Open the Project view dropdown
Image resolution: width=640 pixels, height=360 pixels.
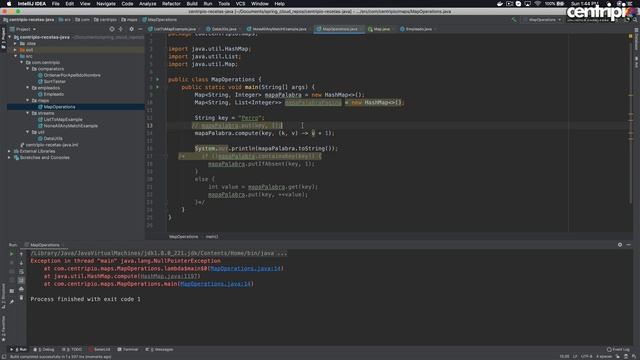click(23, 29)
